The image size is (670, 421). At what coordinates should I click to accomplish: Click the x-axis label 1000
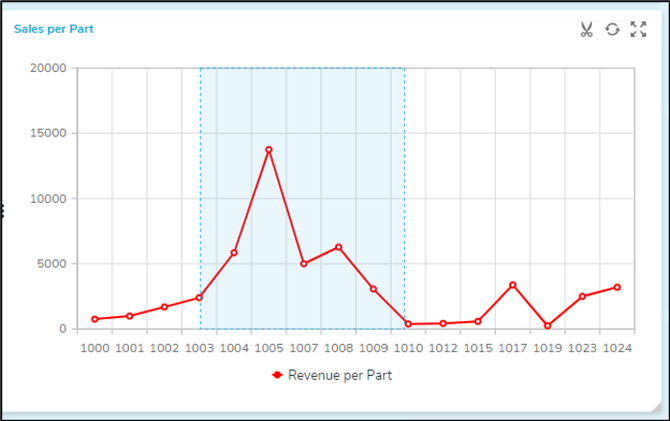[95, 348]
